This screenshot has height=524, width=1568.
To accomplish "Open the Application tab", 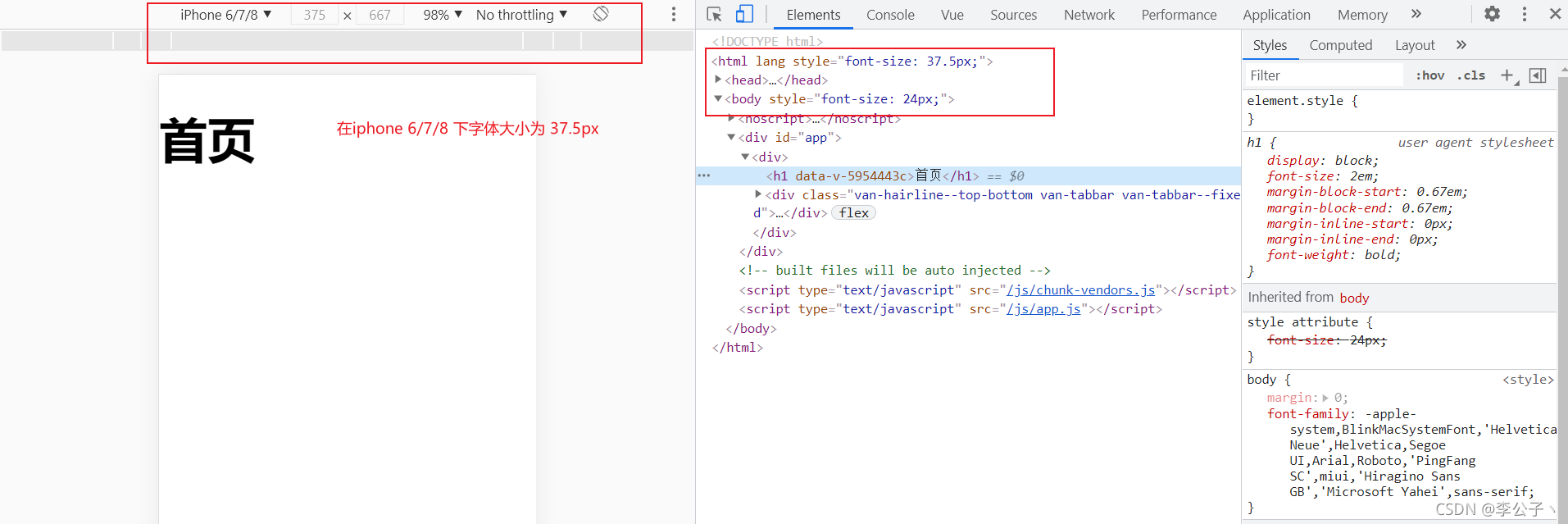I will click(1276, 15).
